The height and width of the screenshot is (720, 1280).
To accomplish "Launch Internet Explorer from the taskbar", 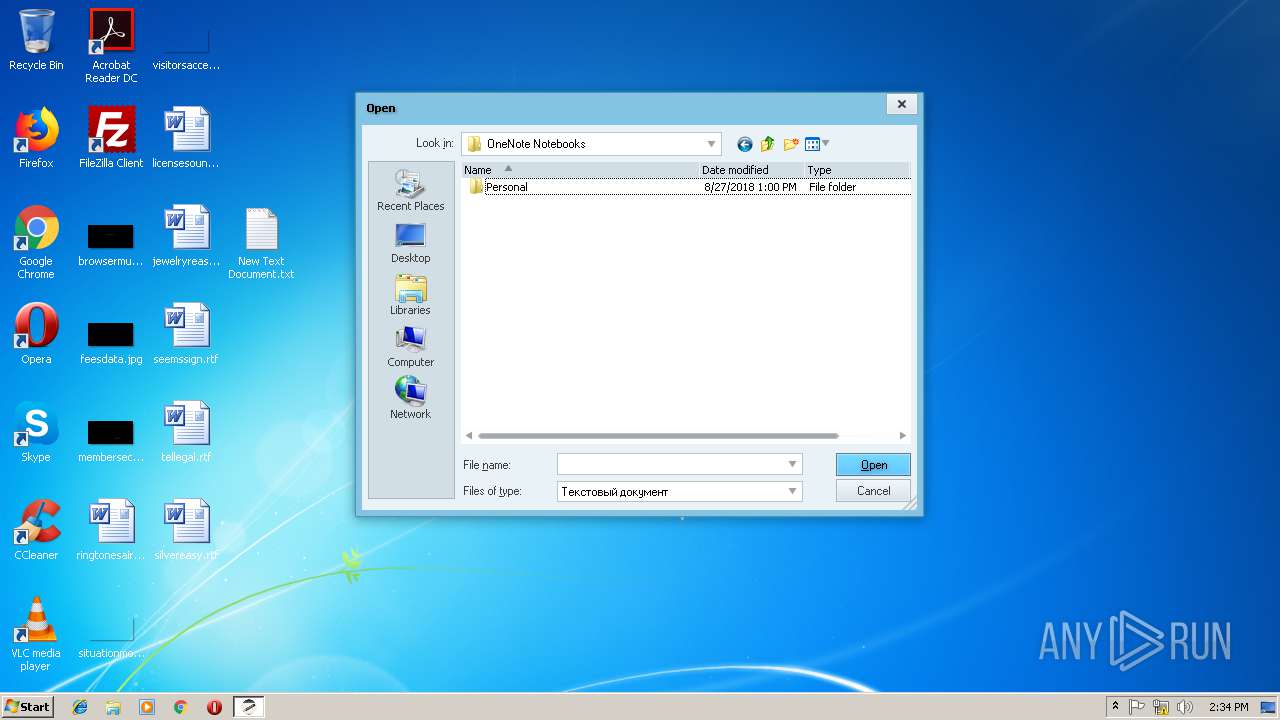I will (x=80, y=707).
